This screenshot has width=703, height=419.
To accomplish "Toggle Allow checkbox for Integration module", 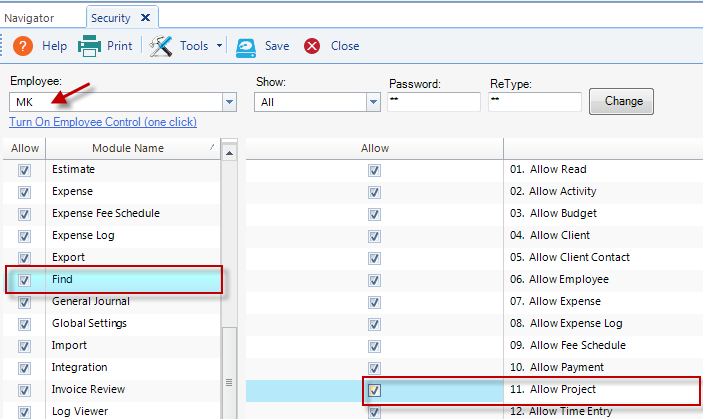I will (24, 368).
